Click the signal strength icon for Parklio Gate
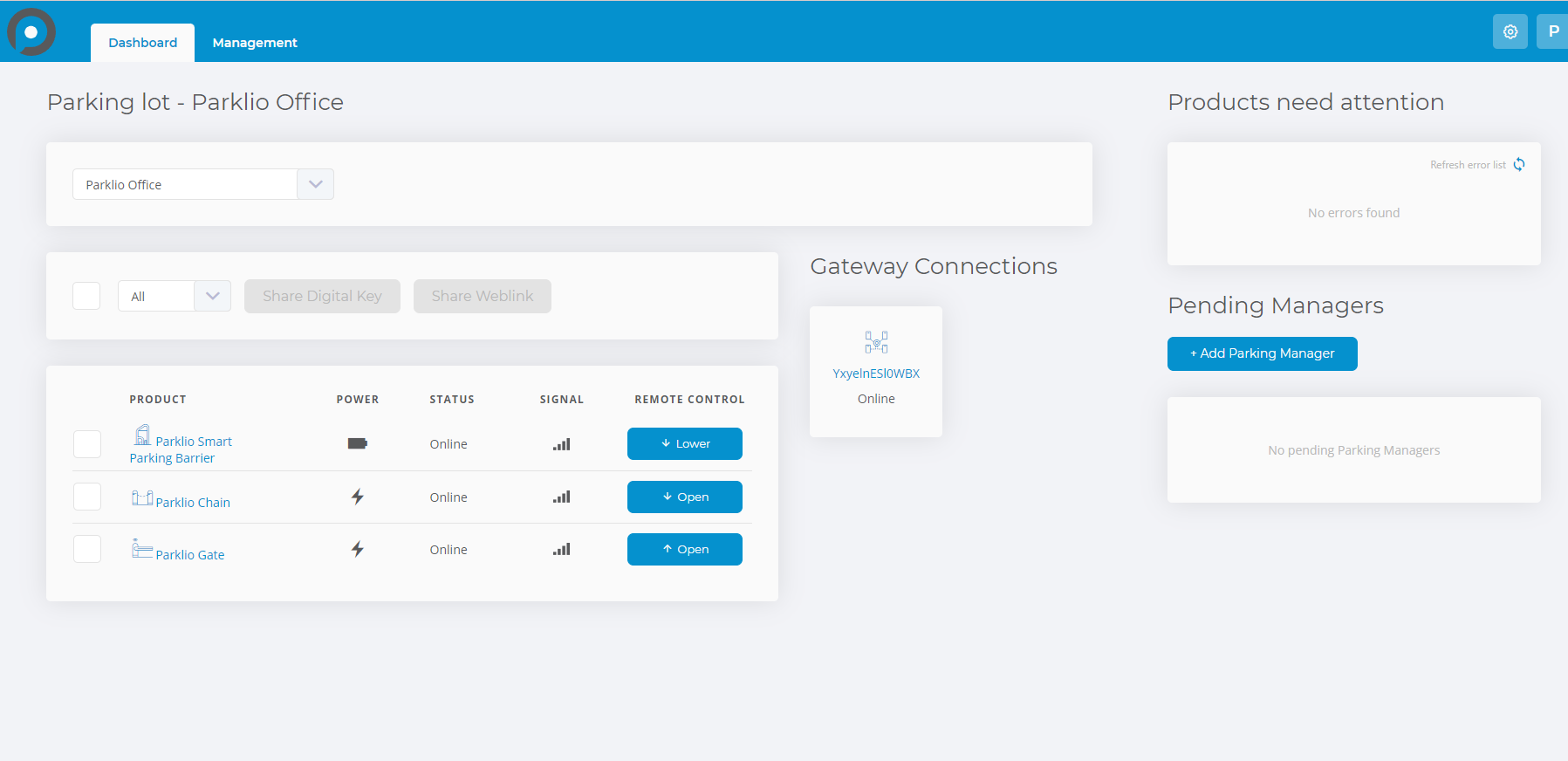The width and height of the screenshot is (1568, 761). click(562, 549)
